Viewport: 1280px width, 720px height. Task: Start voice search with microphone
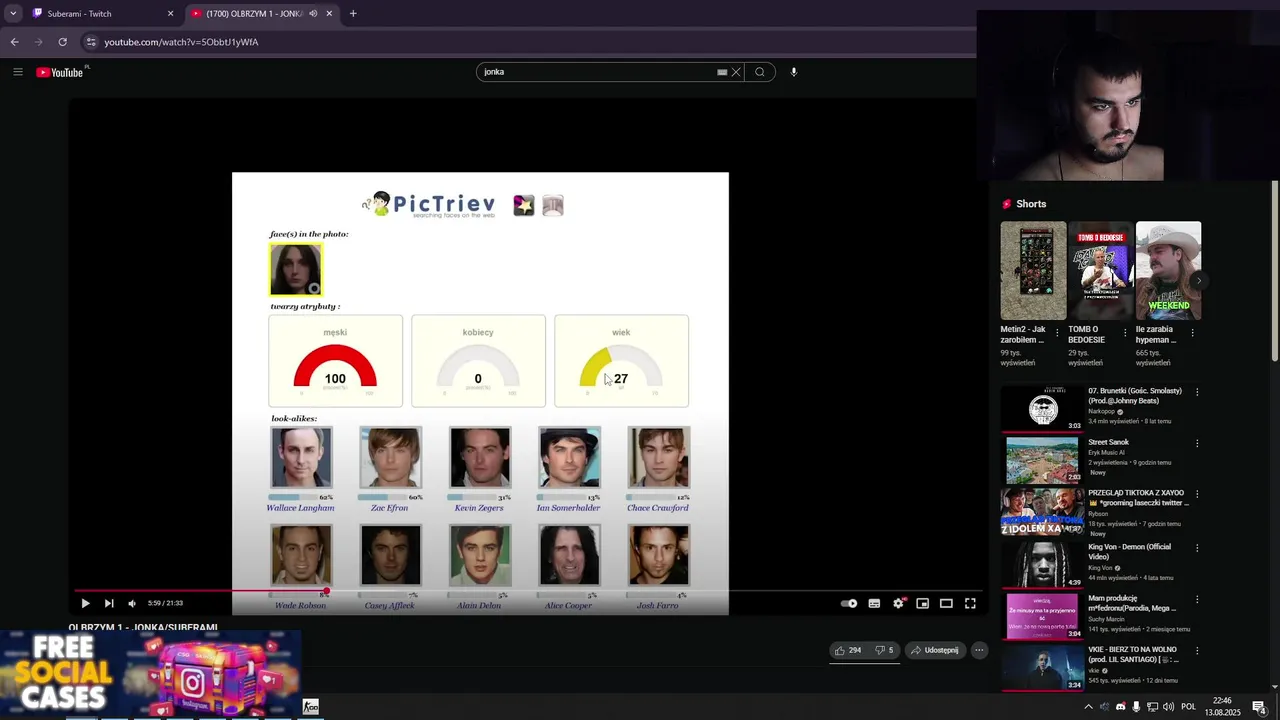794,72
